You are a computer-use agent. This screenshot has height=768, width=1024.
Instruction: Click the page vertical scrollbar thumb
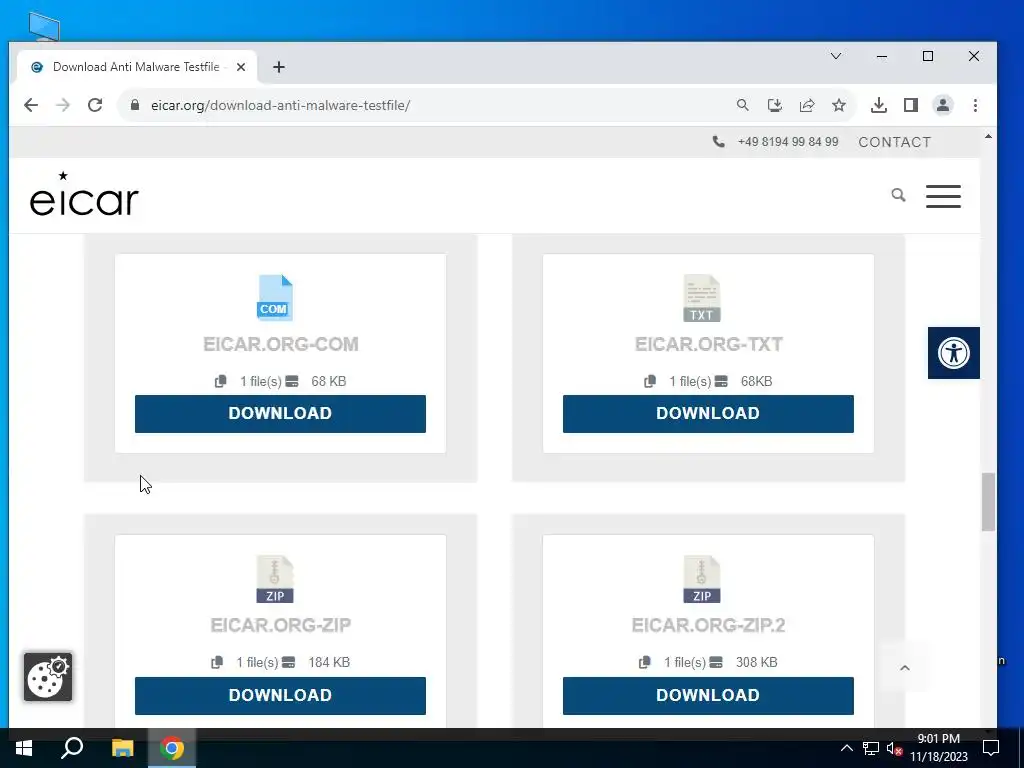988,502
